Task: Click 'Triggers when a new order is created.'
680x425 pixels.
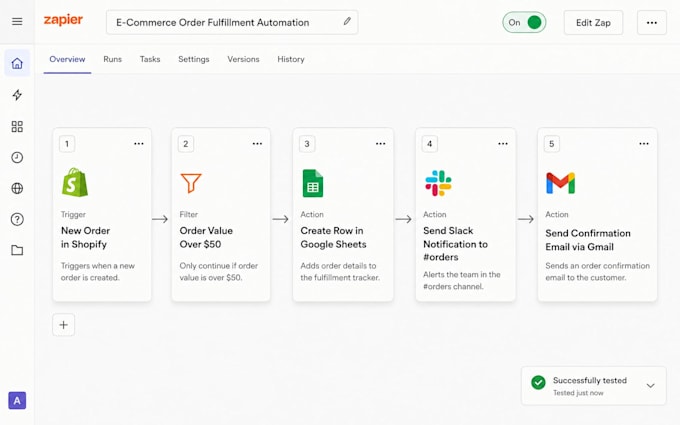Action: [98, 271]
